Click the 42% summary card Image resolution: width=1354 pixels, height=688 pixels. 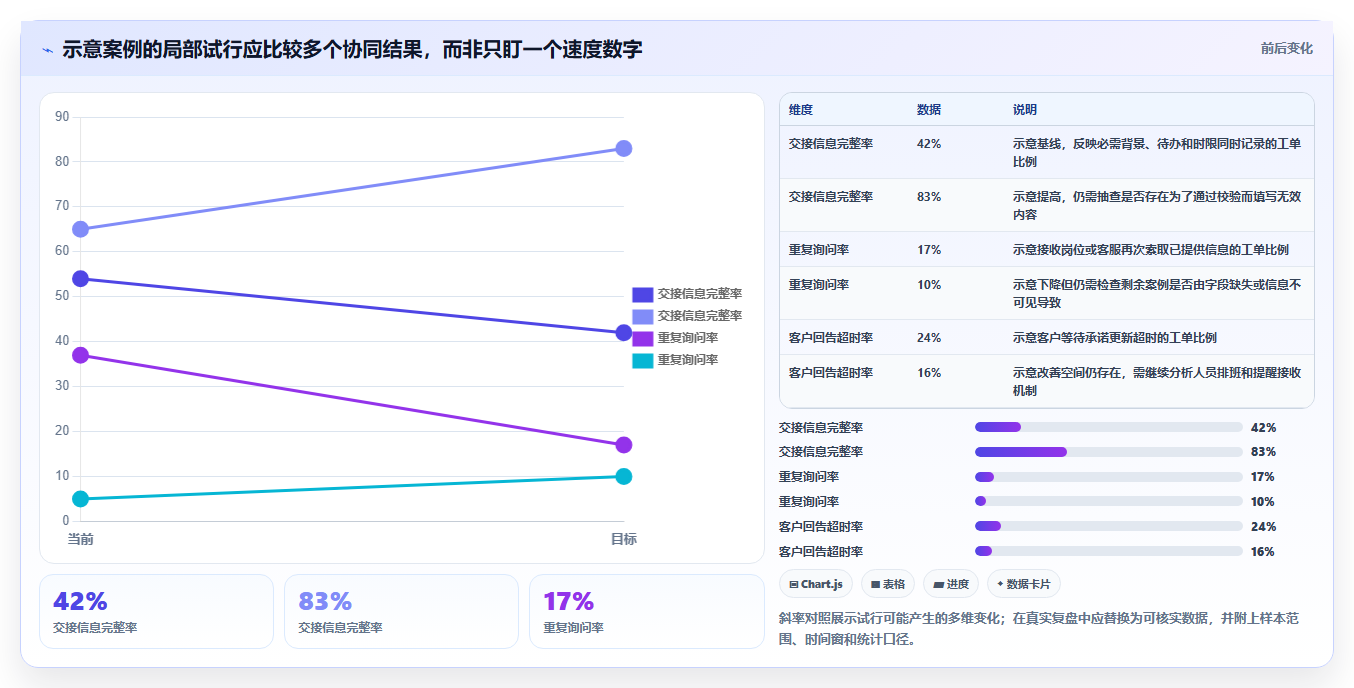click(x=156, y=611)
